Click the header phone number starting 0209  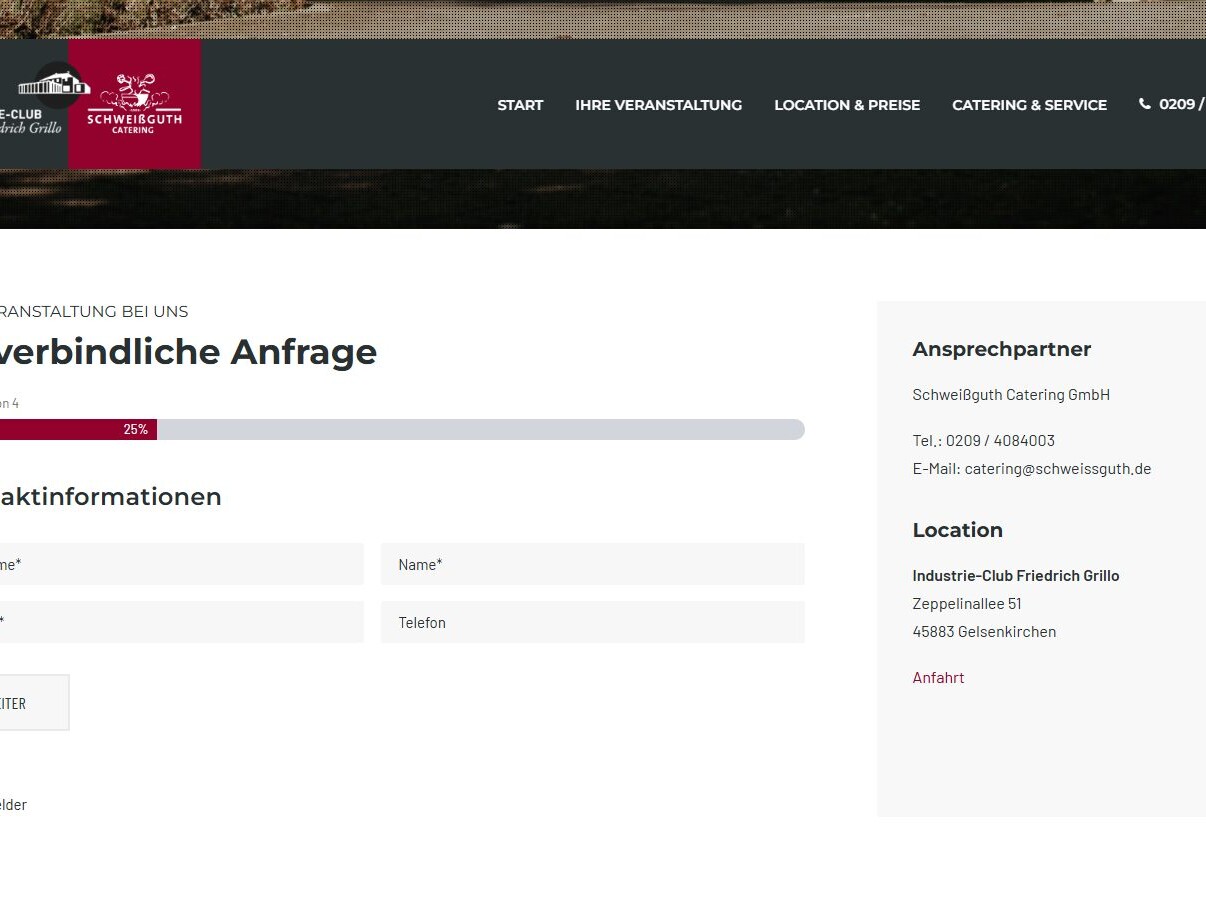click(1182, 104)
